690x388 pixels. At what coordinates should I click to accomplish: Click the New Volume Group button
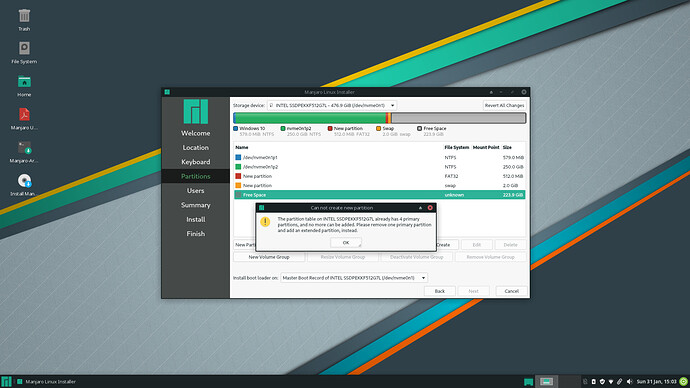click(269, 257)
